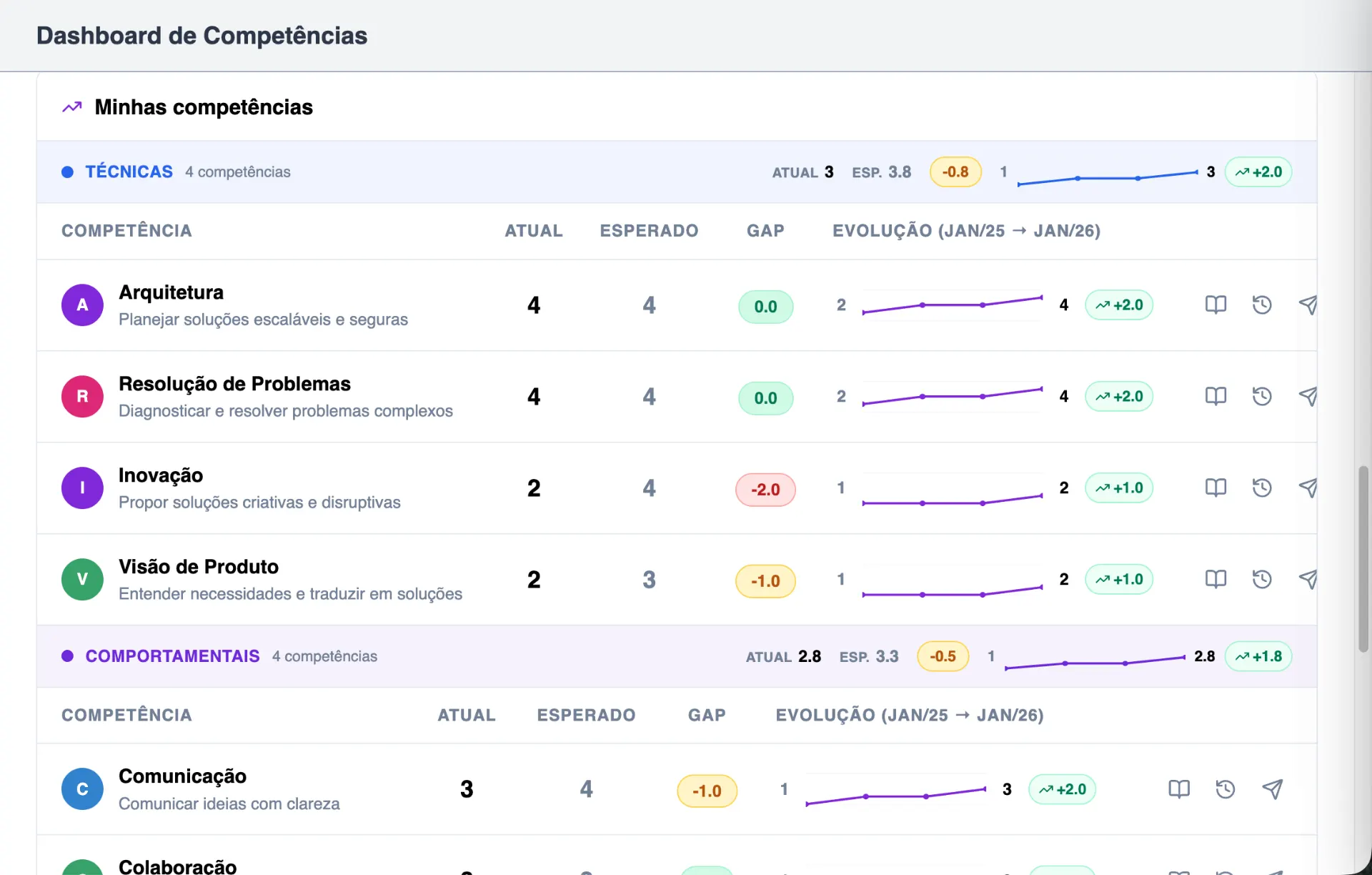Click Arquitetura 0.0 gap badge
This screenshot has height=875, width=1372.
tap(765, 307)
